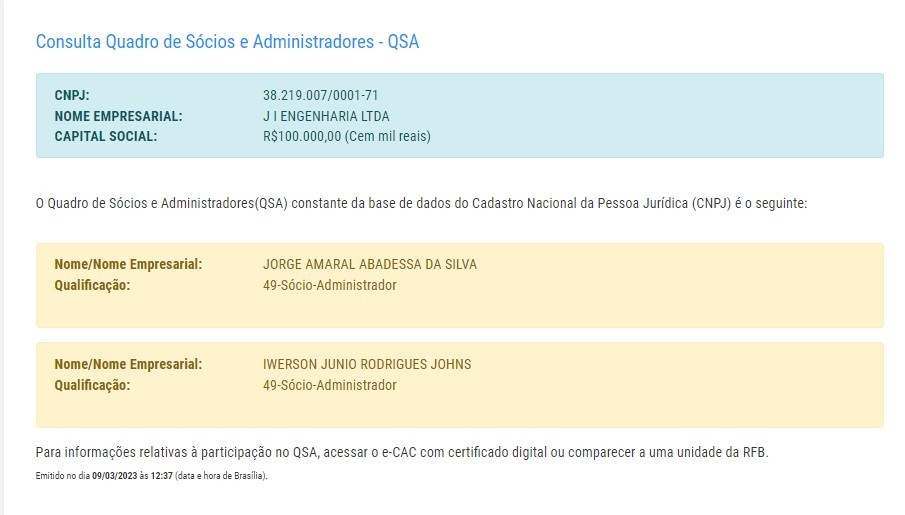The height and width of the screenshot is (515, 905).
Task: Click Nome/Nome Empresarial label in second partner card
Action: point(128,365)
